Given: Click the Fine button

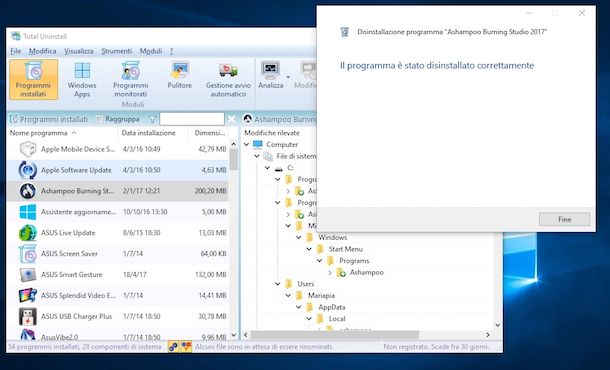Looking at the screenshot, I should (564, 219).
